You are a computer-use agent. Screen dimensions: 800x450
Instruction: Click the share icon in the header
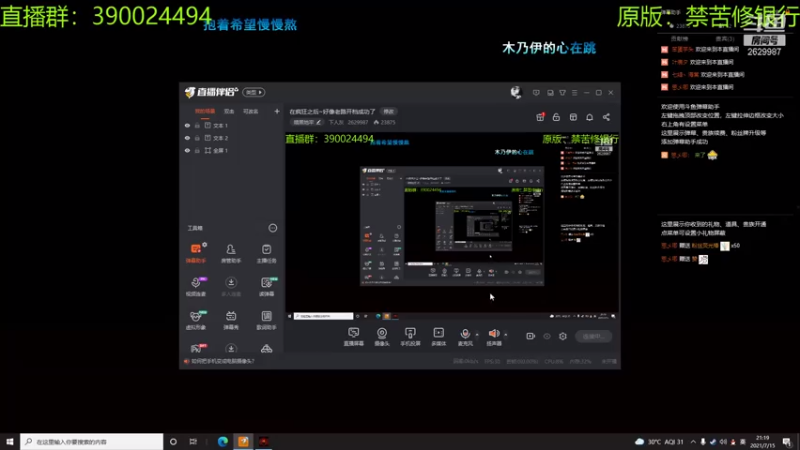coord(606,117)
